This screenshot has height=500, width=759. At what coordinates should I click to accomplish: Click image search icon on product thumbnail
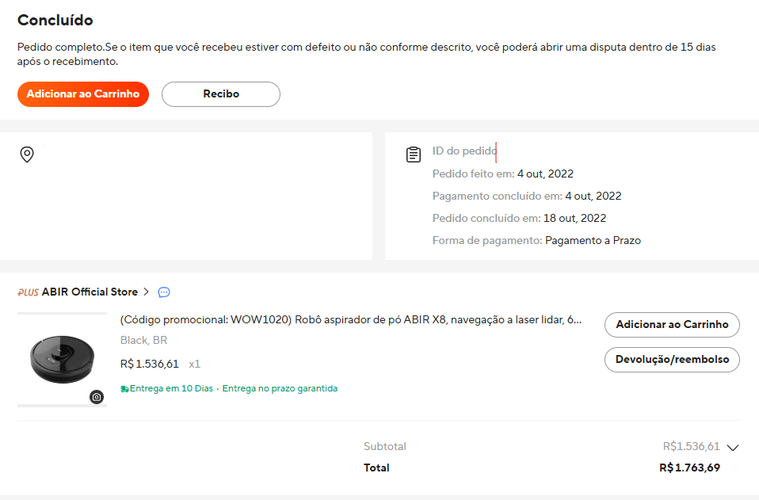coord(96,397)
